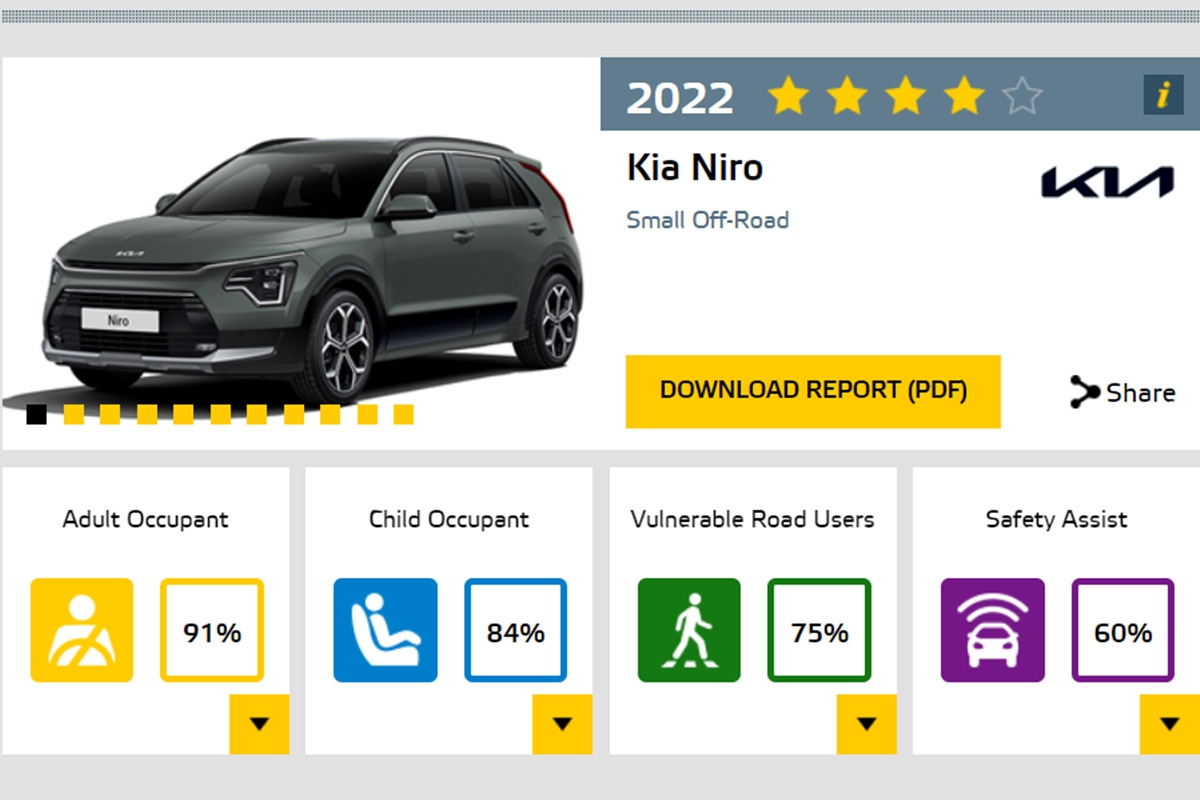Click the 84% Child Occupant score box
Screen dimensions: 1200x800
[515, 630]
